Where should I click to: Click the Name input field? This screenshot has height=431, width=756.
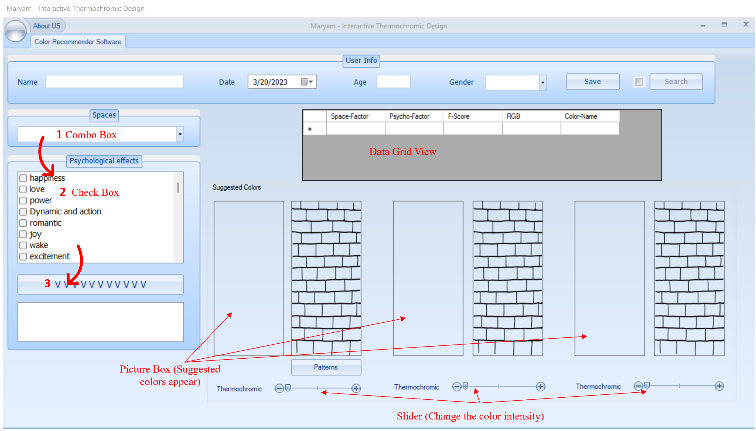click(x=114, y=81)
